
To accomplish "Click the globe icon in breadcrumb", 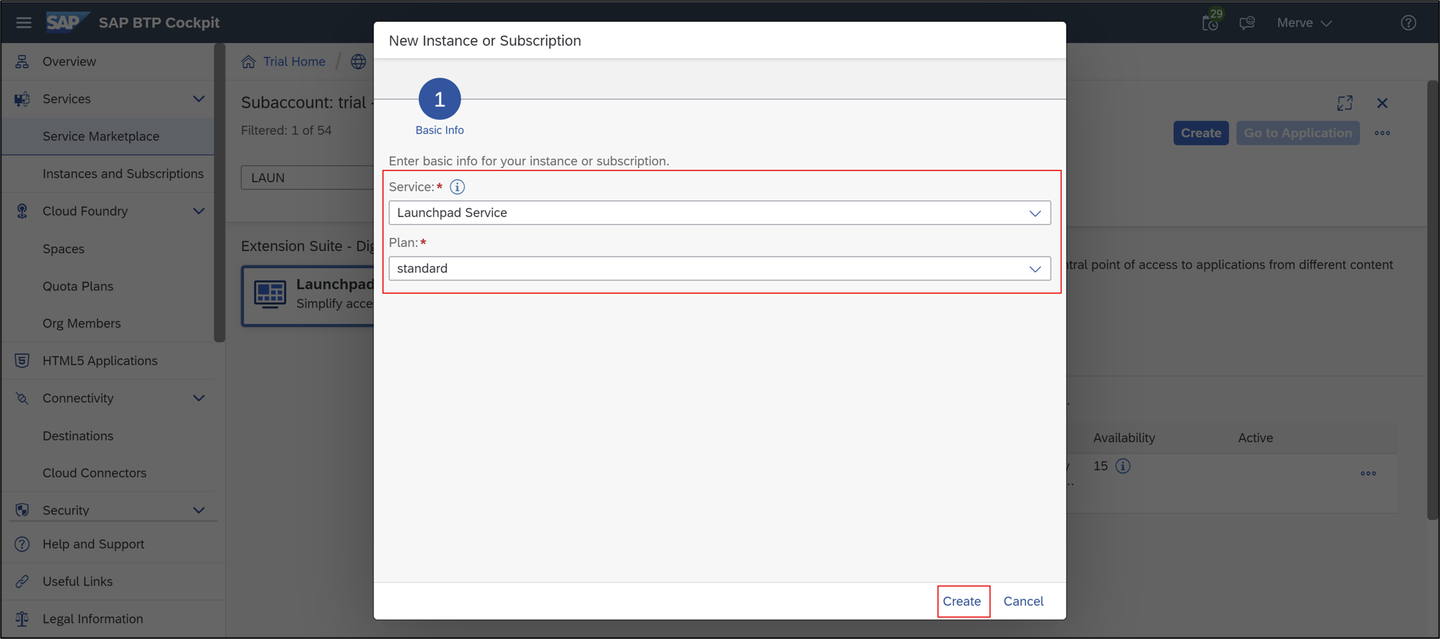I will click(358, 61).
